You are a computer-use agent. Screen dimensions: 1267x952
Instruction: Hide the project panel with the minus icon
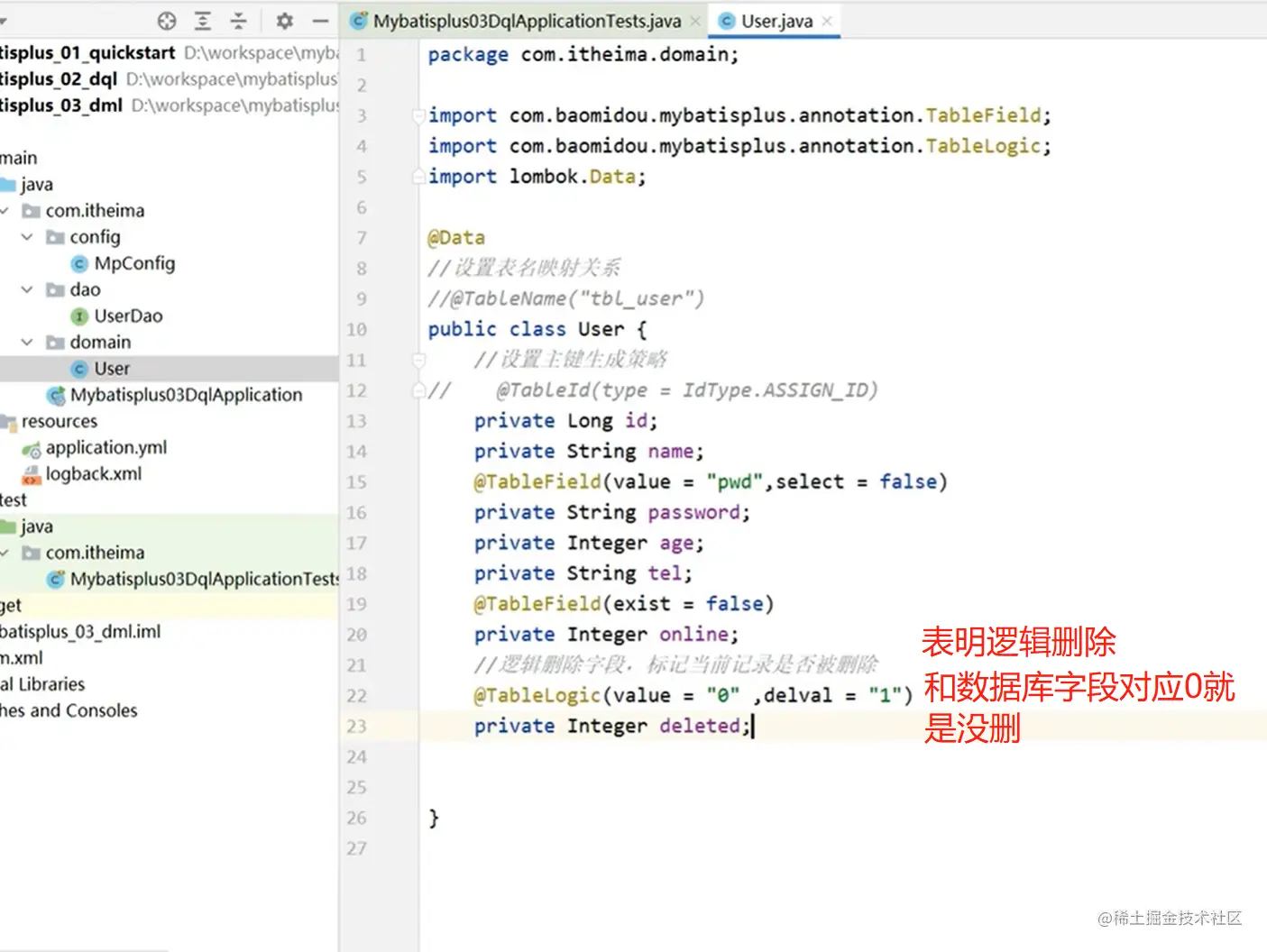[320, 21]
